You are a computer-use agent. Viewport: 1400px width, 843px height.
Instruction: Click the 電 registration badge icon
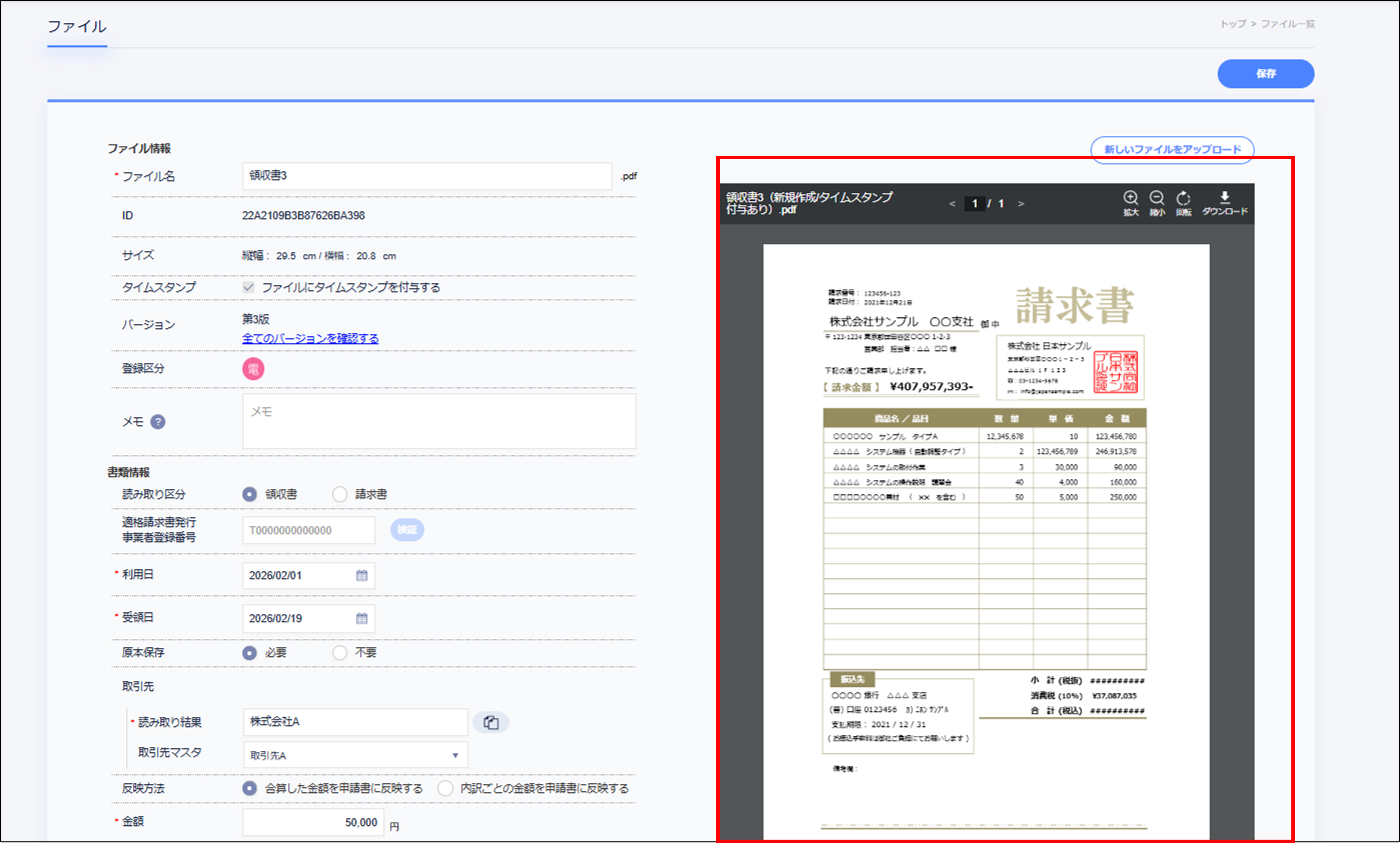(254, 369)
